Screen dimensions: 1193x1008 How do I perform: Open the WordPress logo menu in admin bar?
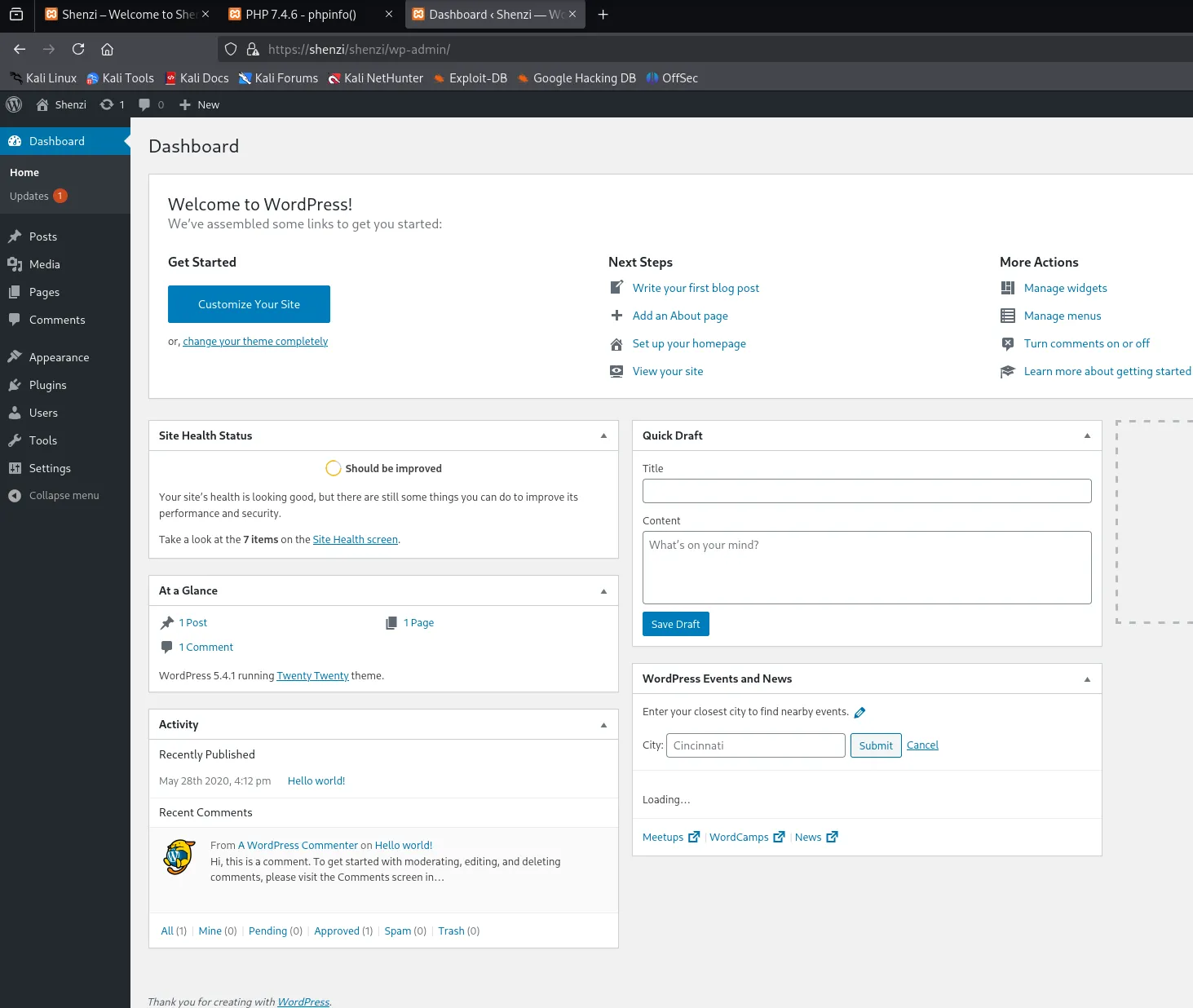click(x=14, y=104)
